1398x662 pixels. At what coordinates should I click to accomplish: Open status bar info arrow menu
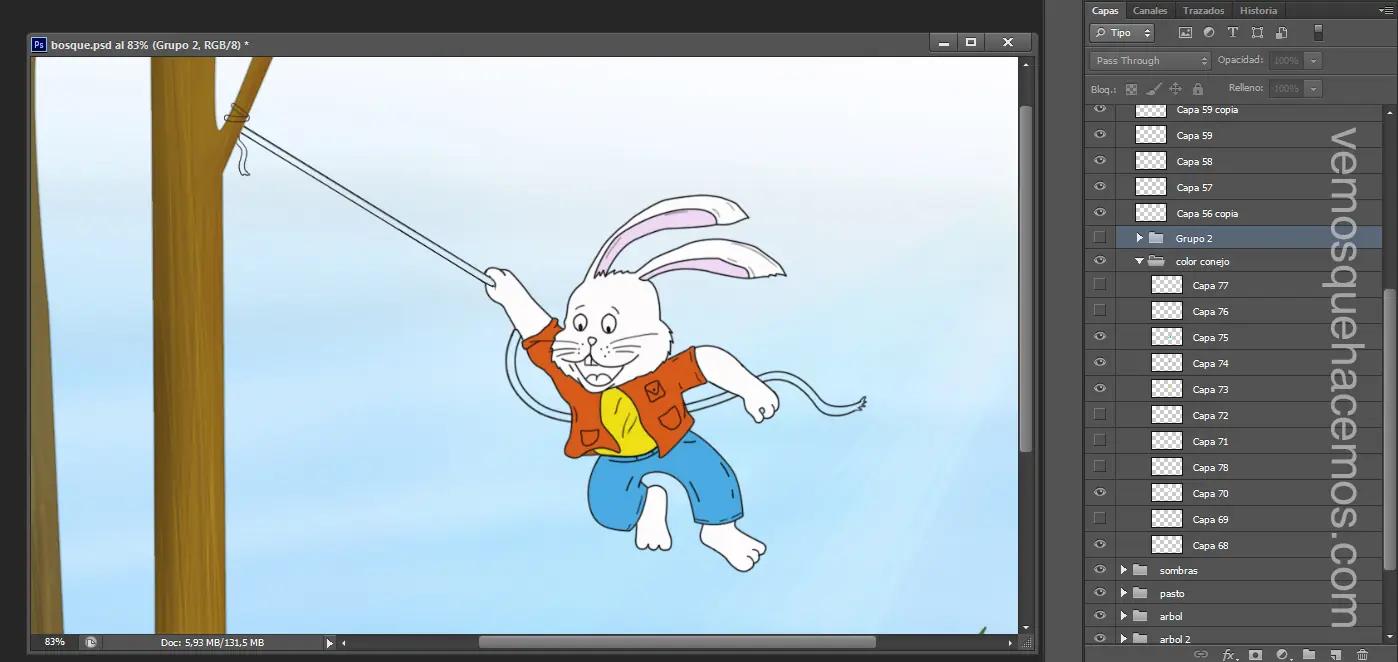pos(330,643)
